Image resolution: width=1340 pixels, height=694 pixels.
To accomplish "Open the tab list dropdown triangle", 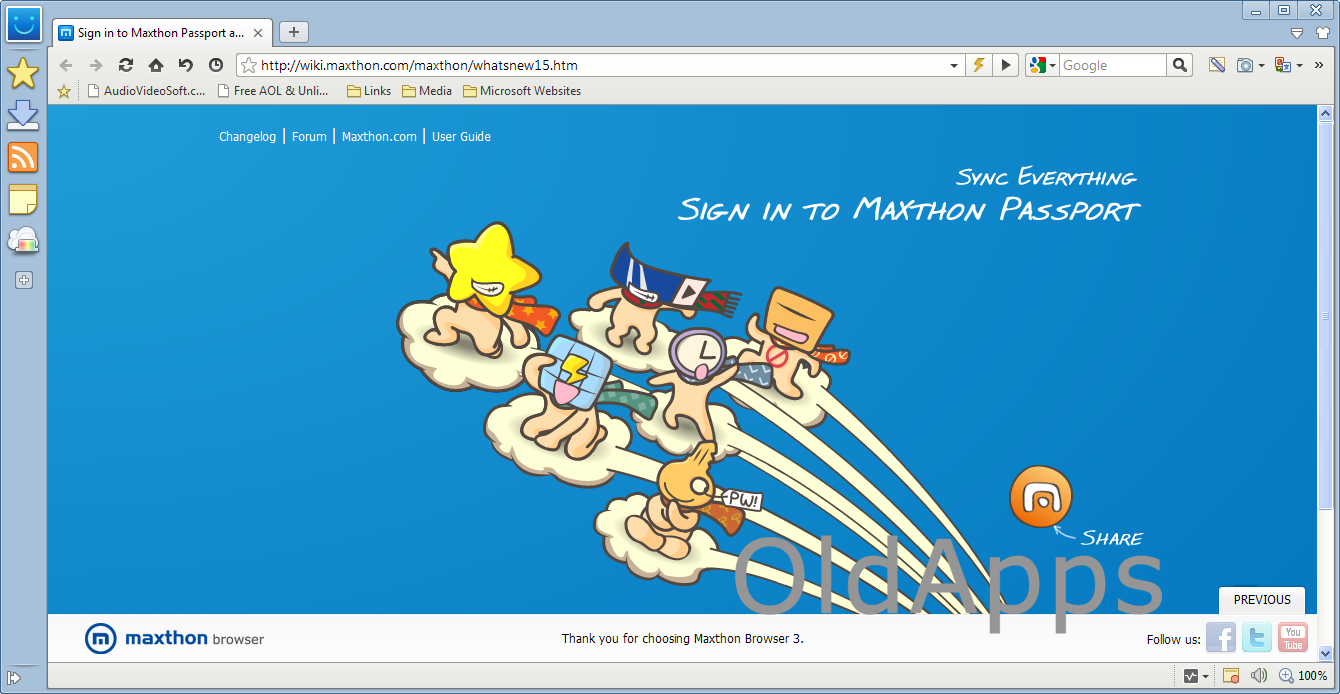I will [1297, 33].
